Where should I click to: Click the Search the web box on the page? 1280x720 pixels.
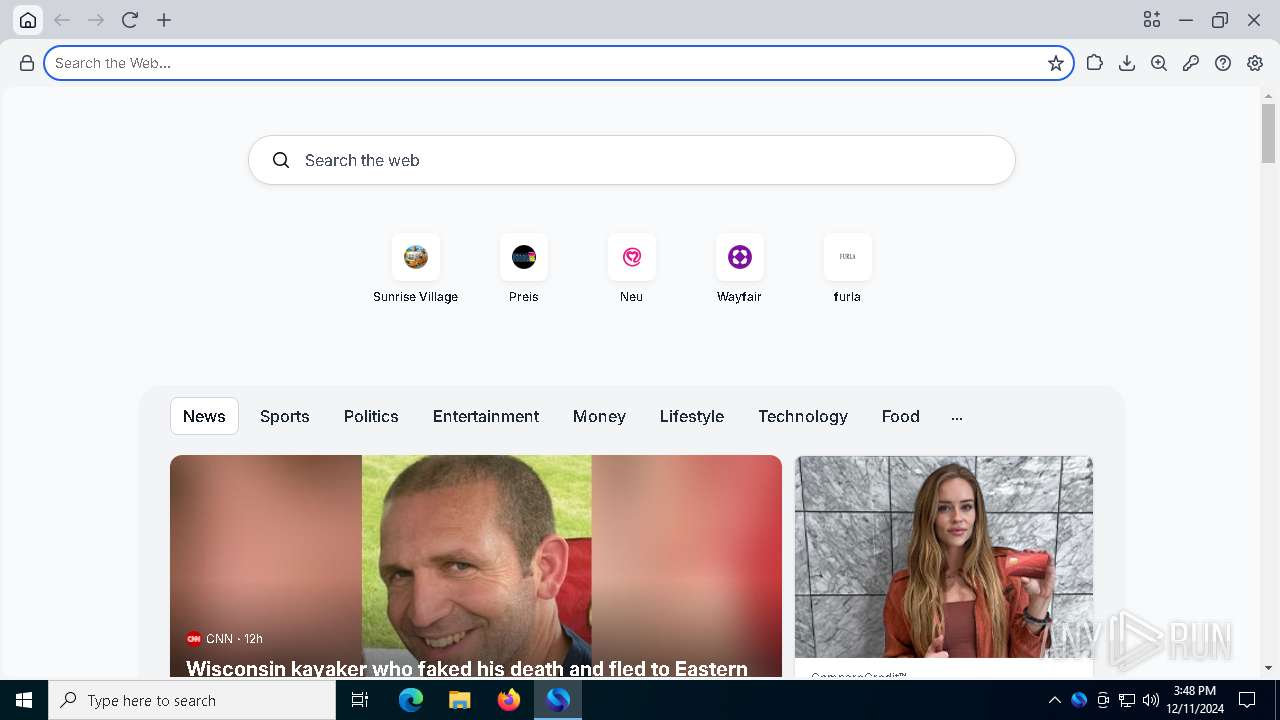click(632, 160)
